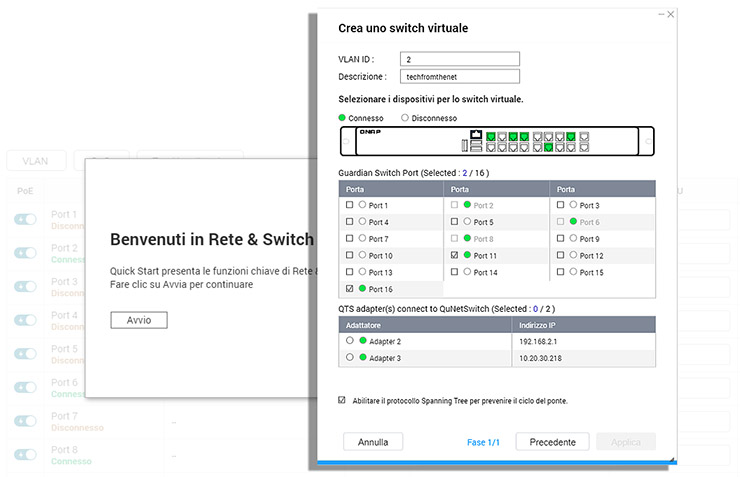Focus the Descrizione text field
The image size is (740, 477).
(x=459, y=76)
